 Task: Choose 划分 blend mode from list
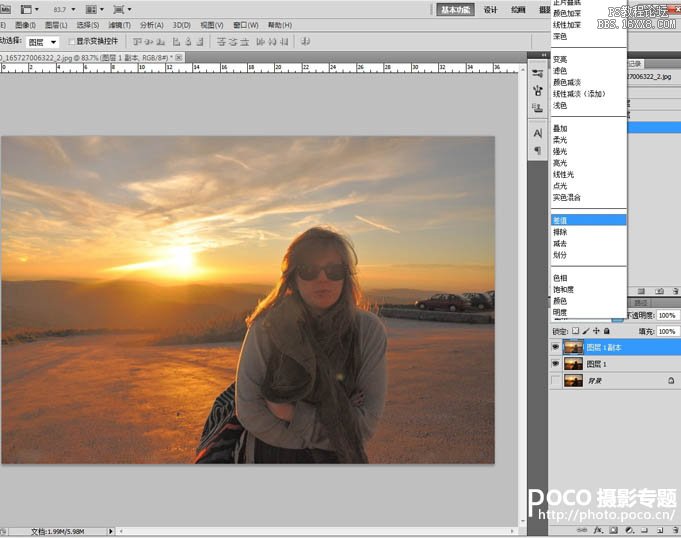[x=588, y=255]
